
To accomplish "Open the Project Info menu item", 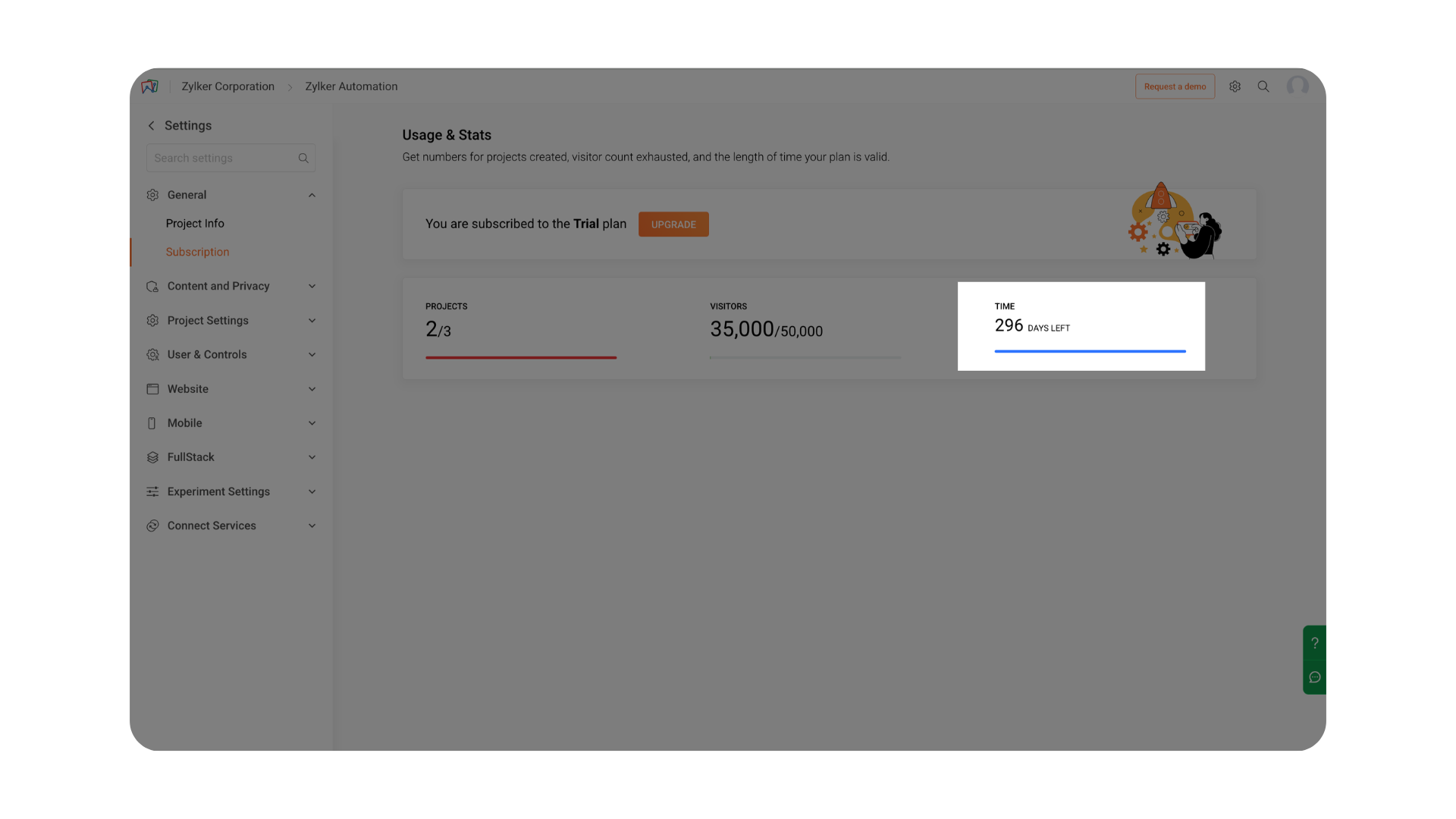I will [x=195, y=224].
